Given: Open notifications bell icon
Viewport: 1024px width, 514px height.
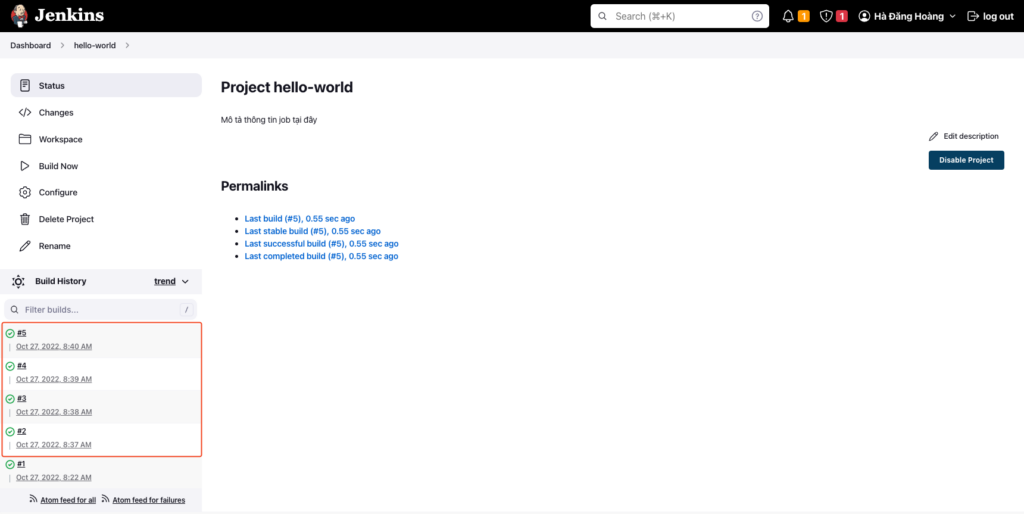Looking at the screenshot, I should [x=788, y=16].
